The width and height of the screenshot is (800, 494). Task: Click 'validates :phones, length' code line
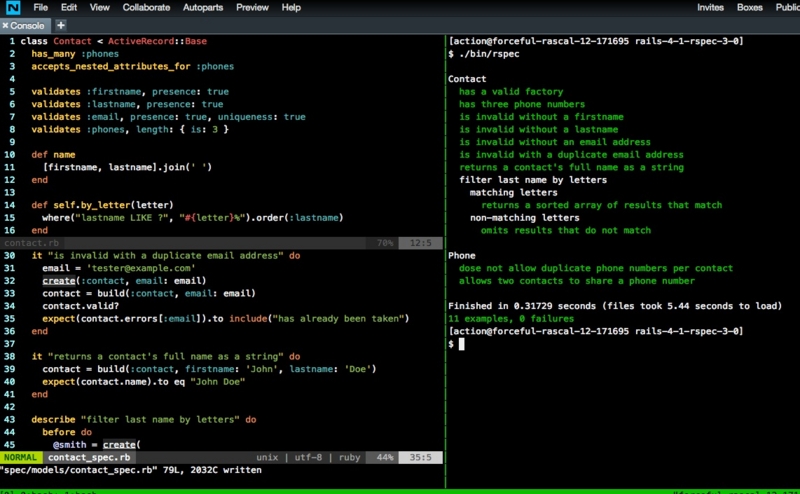130,130
